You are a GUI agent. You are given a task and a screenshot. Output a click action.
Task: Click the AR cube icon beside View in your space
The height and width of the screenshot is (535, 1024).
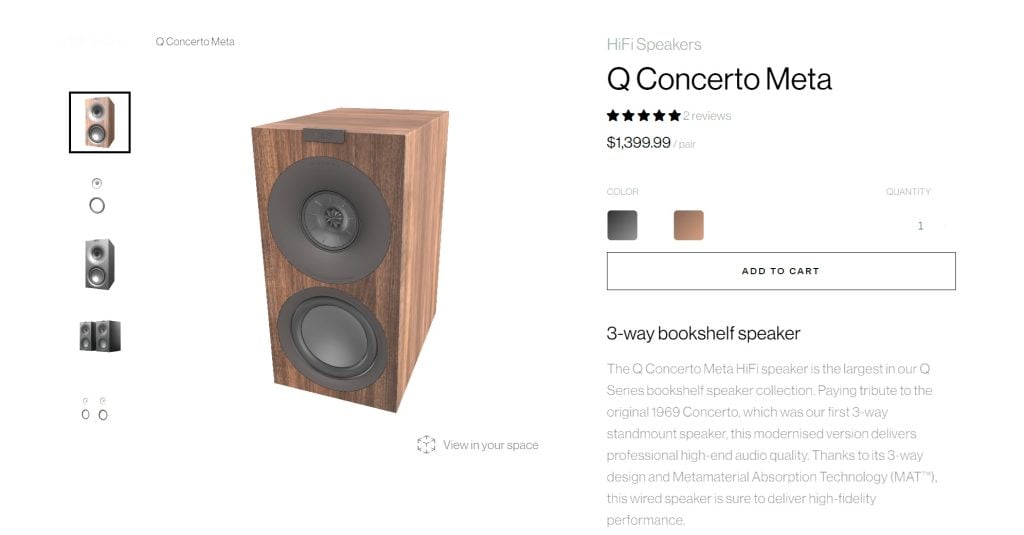426,445
